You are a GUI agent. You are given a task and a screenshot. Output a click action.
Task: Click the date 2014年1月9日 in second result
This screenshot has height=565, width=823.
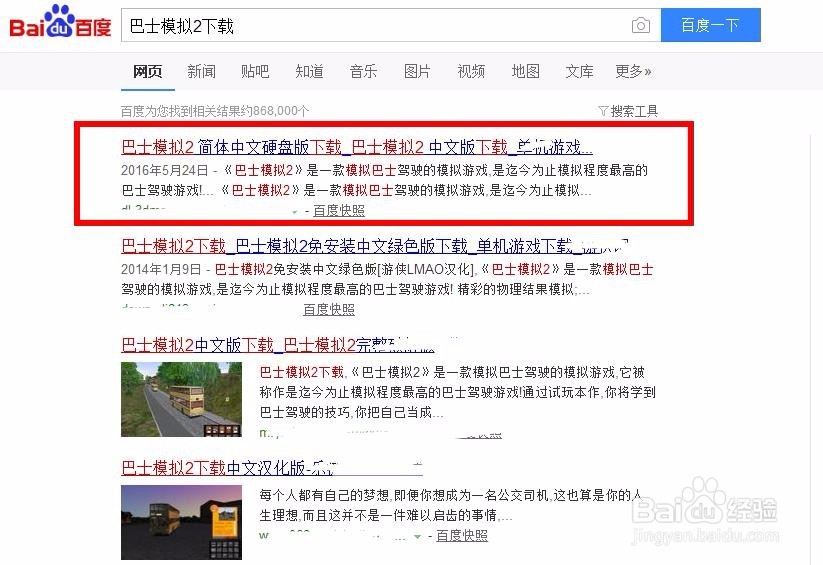pyautogui.click(x=161, y=269)
